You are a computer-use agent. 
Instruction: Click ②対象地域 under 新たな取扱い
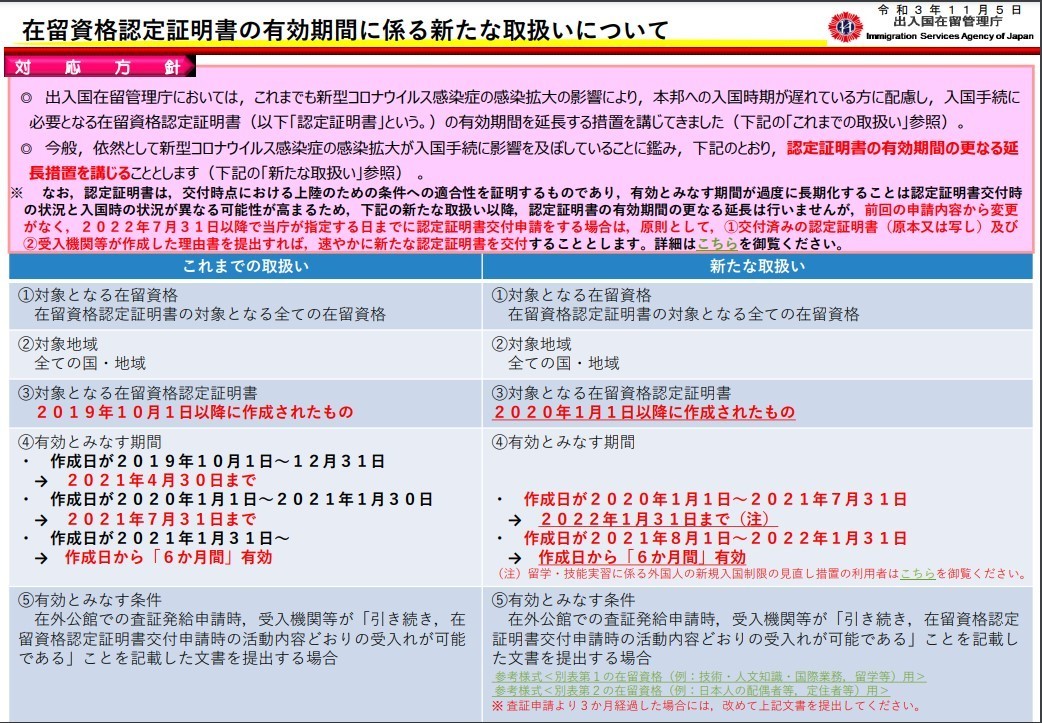tap(532, 344)
